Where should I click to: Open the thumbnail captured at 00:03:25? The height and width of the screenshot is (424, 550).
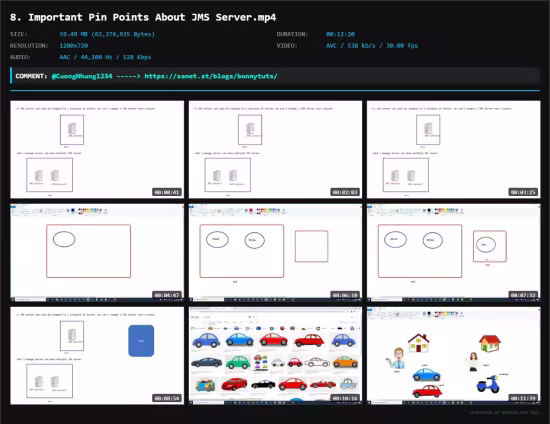pos(454,149)
